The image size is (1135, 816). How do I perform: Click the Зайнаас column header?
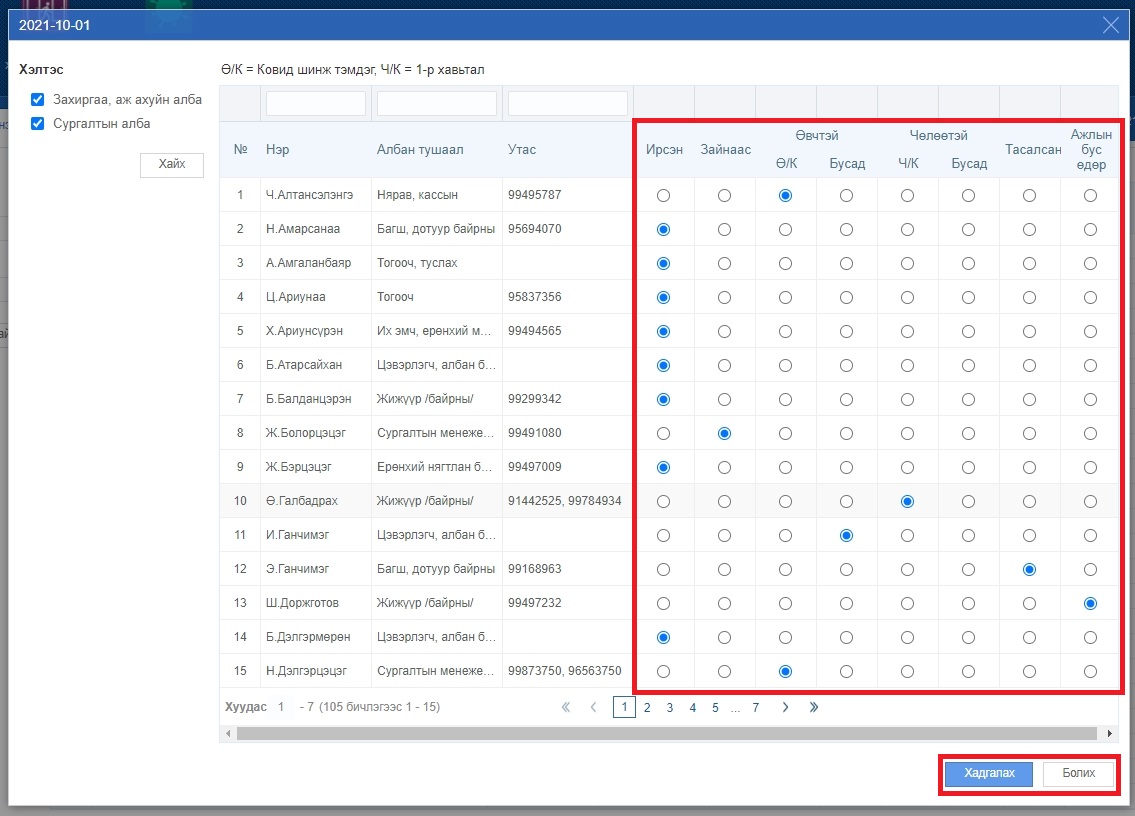725,150
